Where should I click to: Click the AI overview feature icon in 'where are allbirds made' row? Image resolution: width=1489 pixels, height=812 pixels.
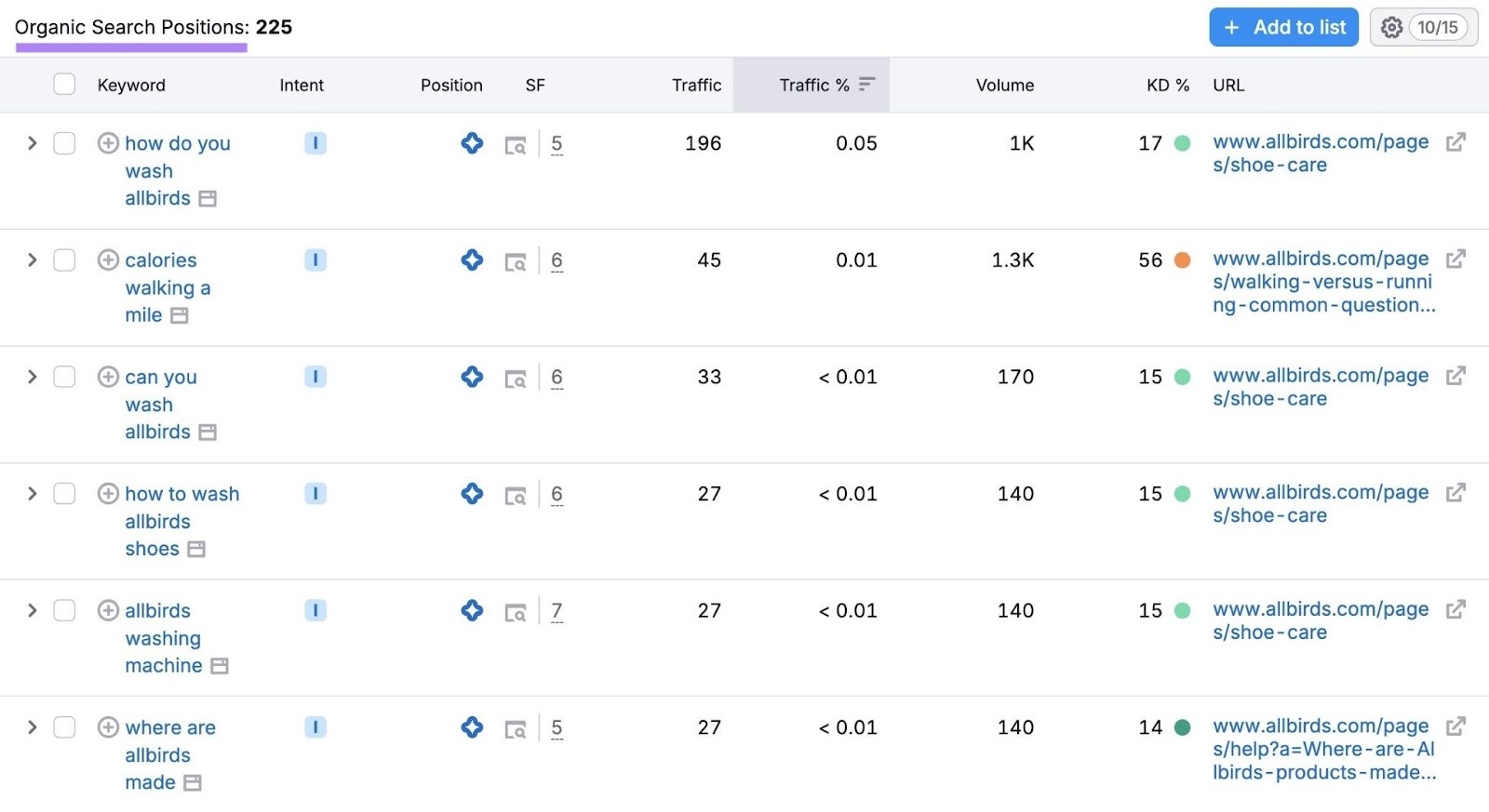click(472, 727)
